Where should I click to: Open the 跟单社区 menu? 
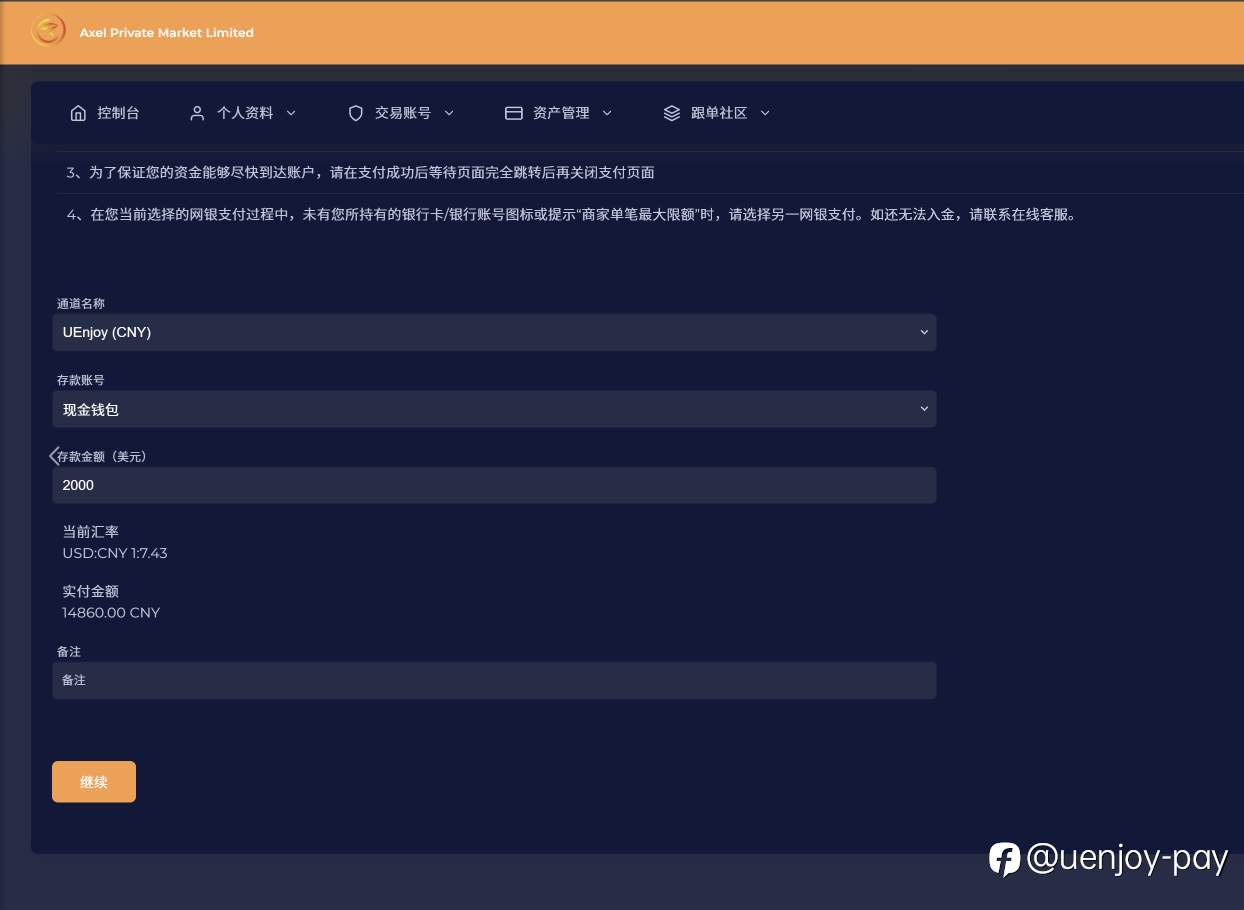[717, 113]
